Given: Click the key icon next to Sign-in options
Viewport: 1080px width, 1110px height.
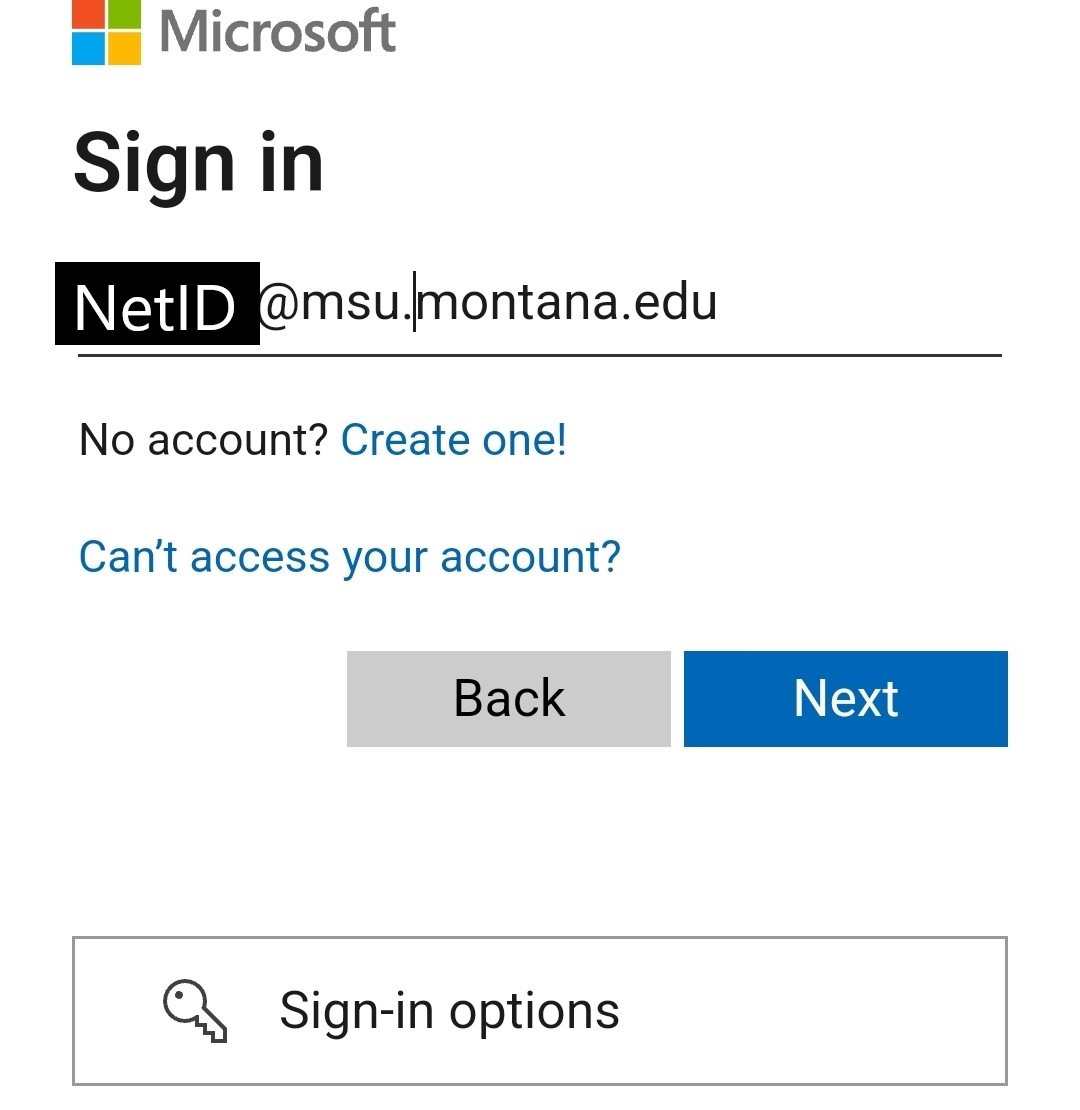Looking at the screenshot, I should [196, 1010].
